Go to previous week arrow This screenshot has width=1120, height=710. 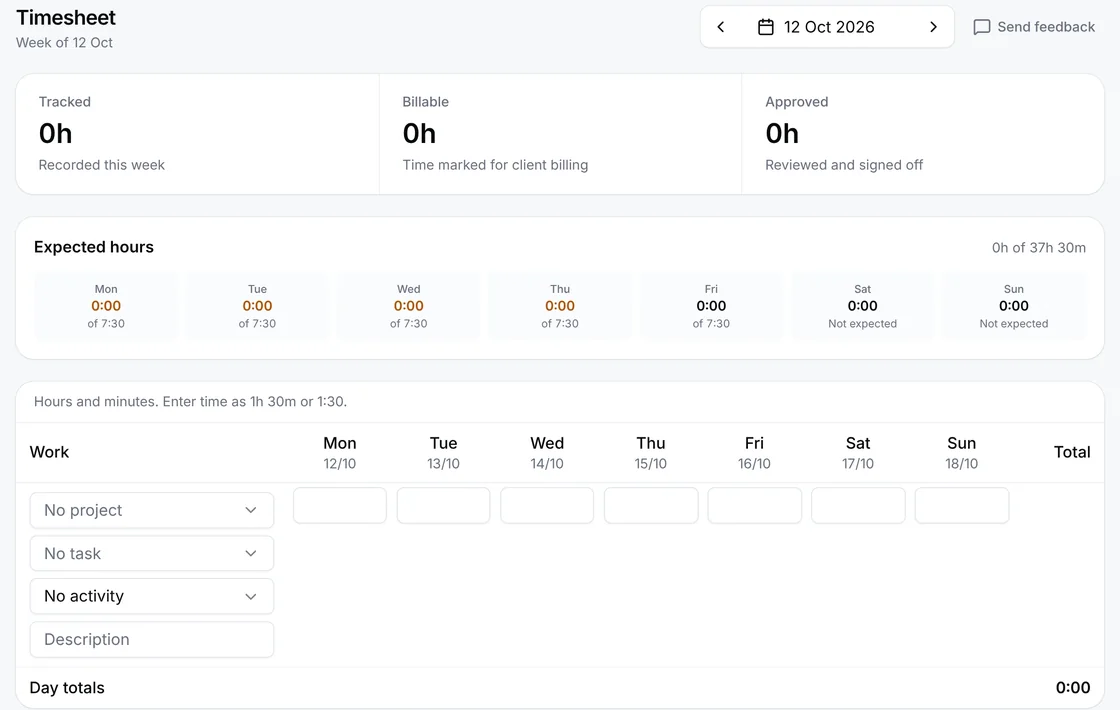721,27
